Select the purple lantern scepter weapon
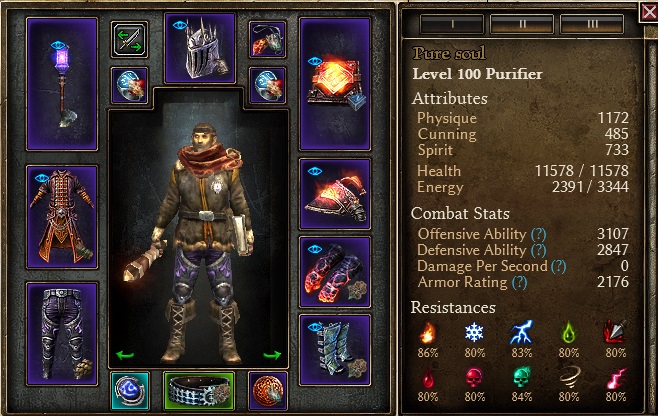Screen dimensions: 658x416 click(62, 84)
